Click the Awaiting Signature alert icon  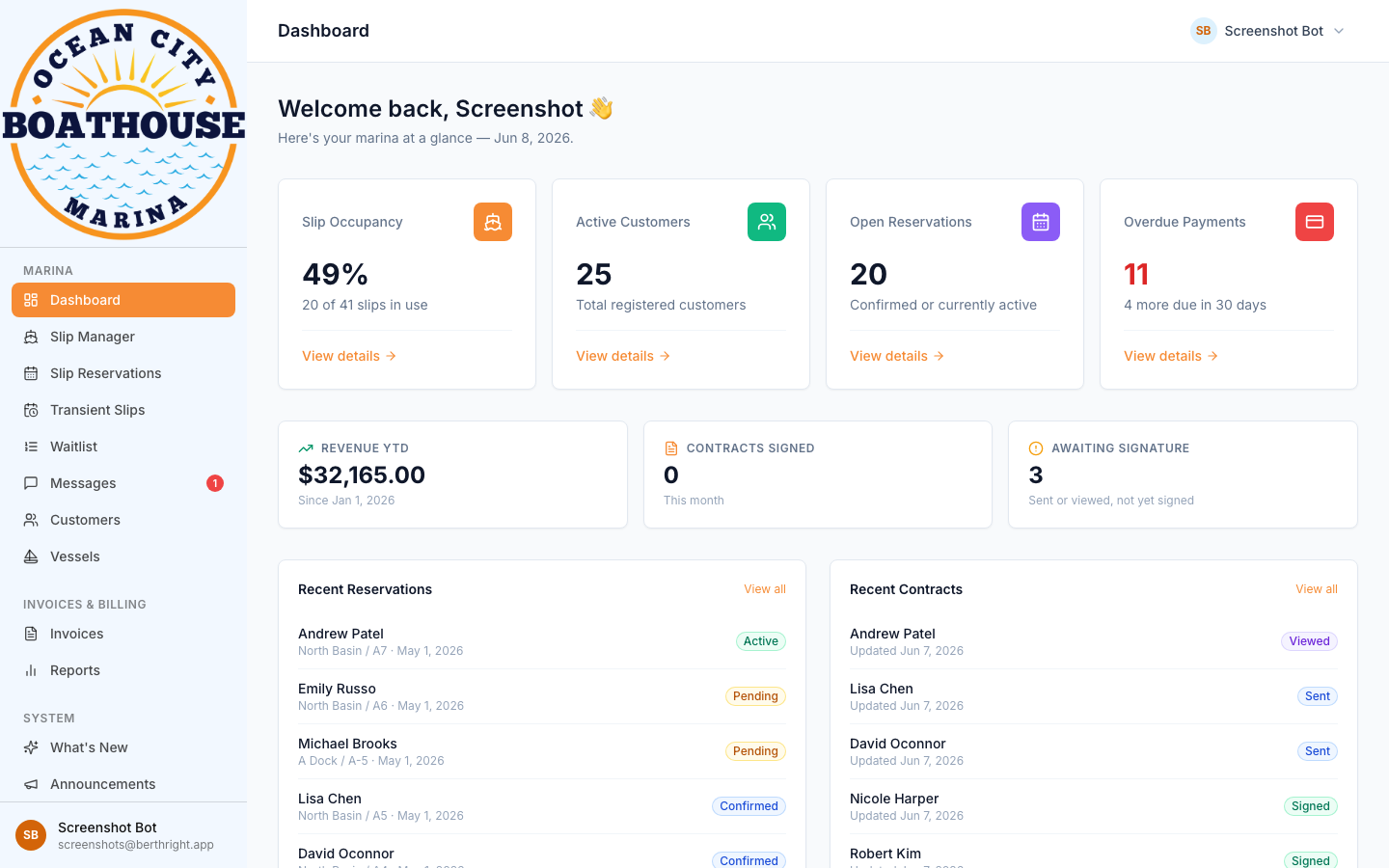pyautogui.click(x=1036, y=448)
